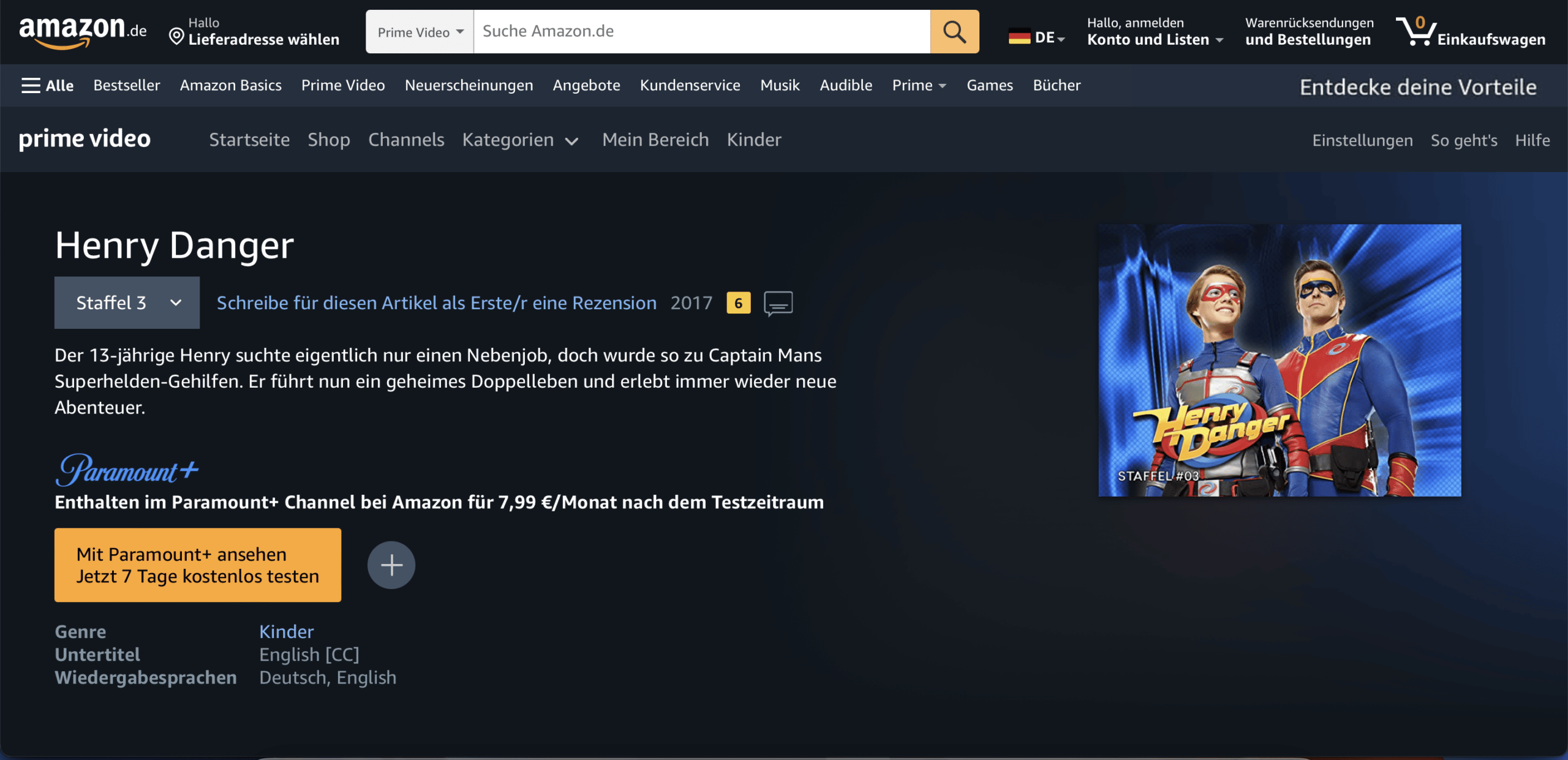Expand the Prime nav dropdown
This screenshot has height=760, width=1568.
(919, 85)
